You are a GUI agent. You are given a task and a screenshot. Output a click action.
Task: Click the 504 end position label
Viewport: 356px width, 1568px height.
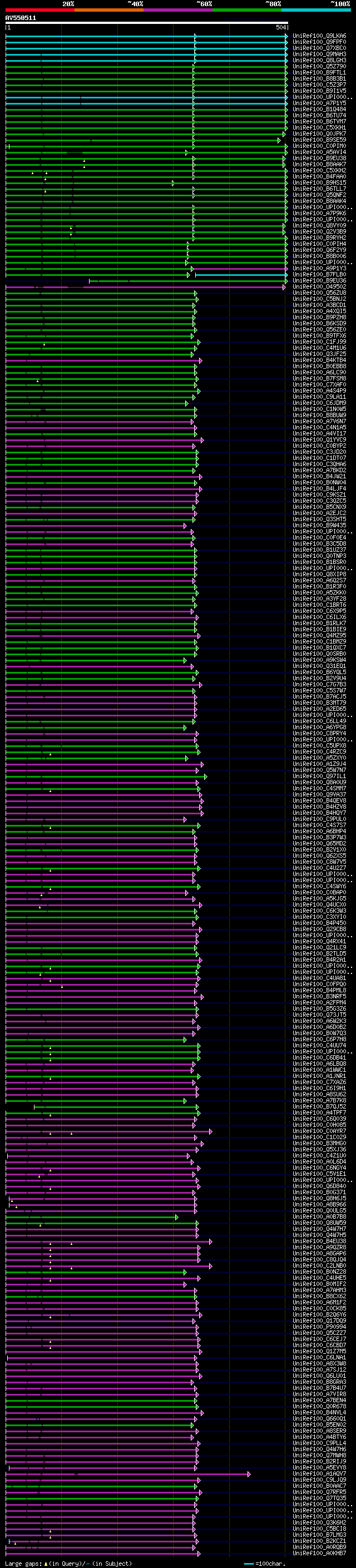pos(280,27)
